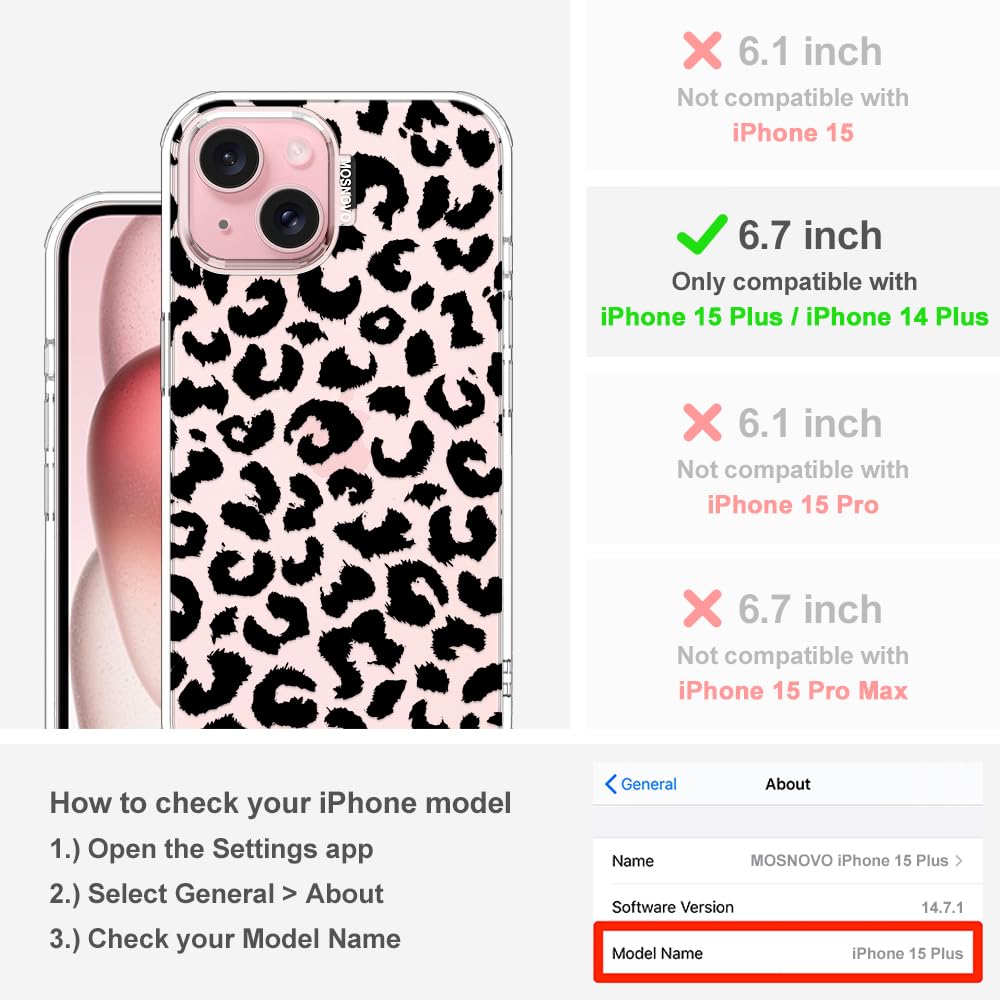The height and width of the screenshot is (1000, 1000).
Task: Open the Name row chevron in About
Action: click(x=959, y=860)
